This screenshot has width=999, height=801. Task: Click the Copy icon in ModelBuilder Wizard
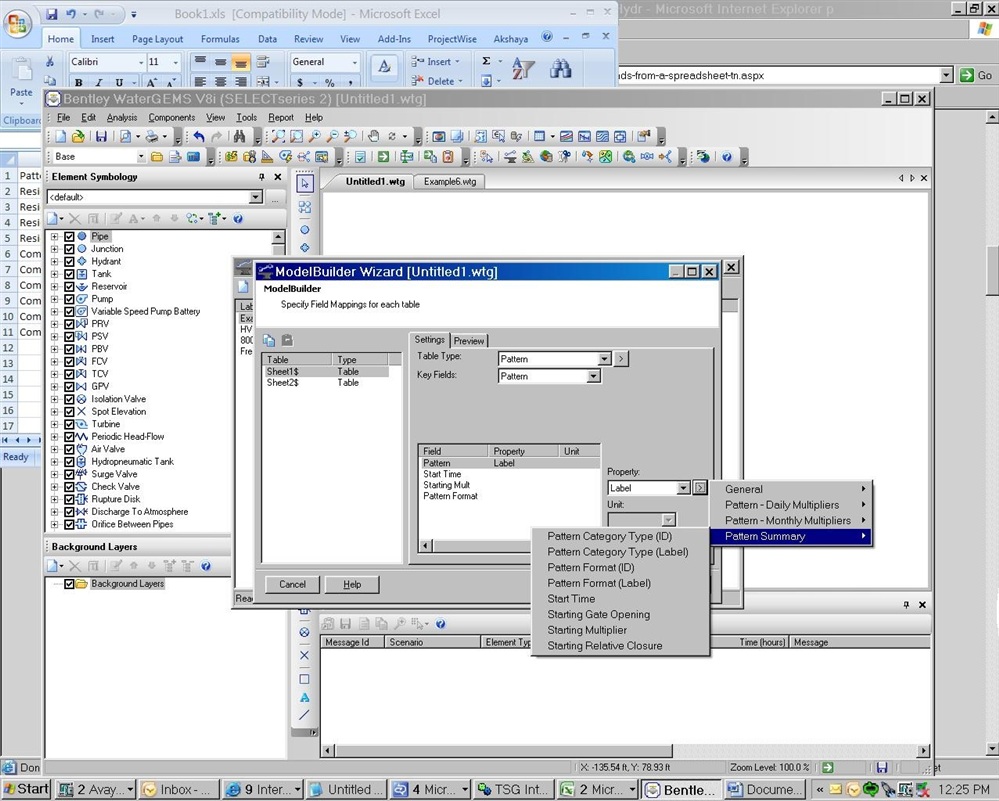(x=269, y=340)
